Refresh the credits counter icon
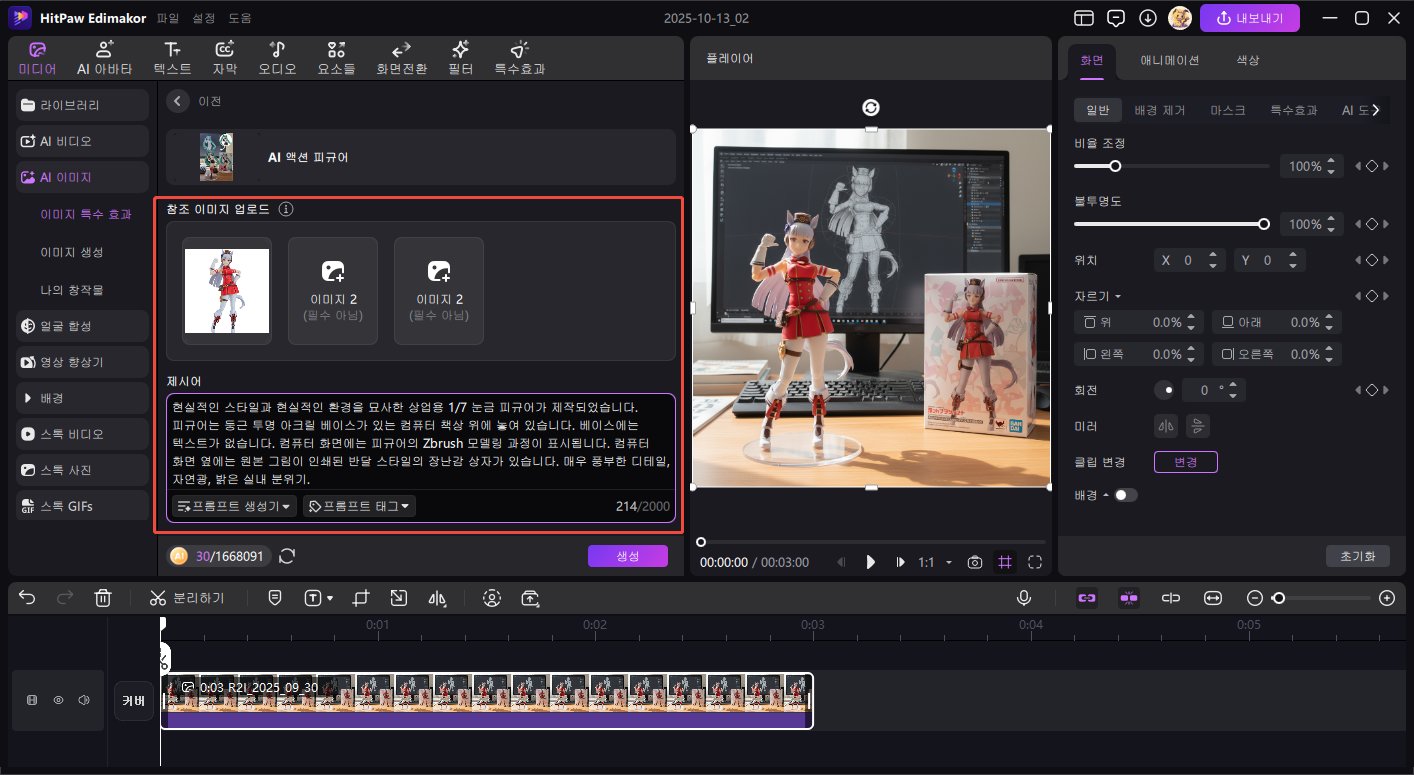Viewport: 1414px width, 775px height. pyautogui.click(x=287, y=556)
